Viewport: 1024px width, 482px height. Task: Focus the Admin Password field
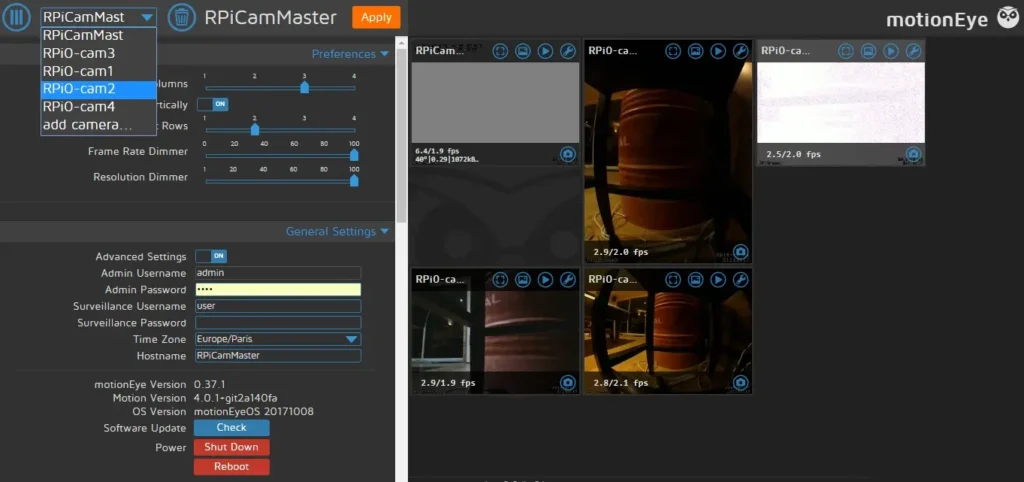point(278,290)
